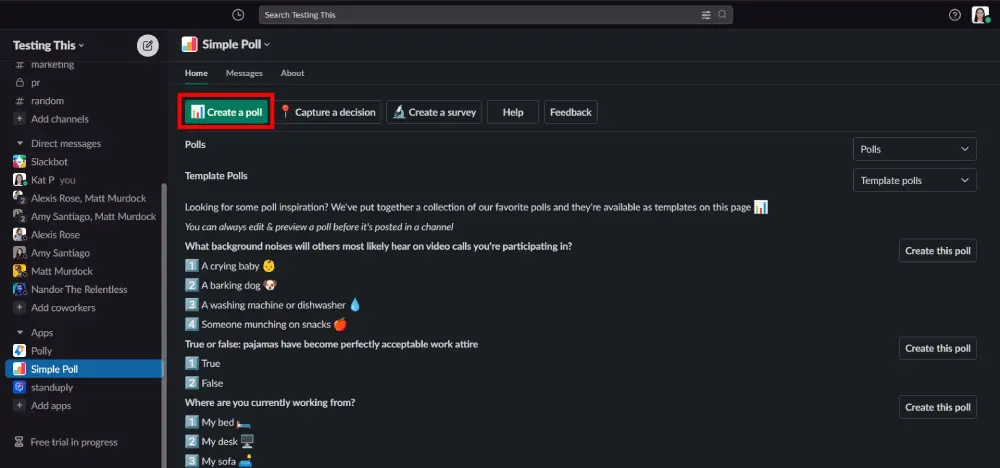Open the Polls dropdown

tap(915, 149)
